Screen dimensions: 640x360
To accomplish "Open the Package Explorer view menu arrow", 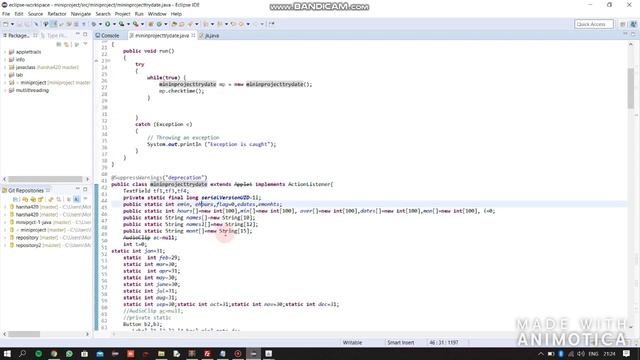I will pyautogui.click(x=85, y=44).
